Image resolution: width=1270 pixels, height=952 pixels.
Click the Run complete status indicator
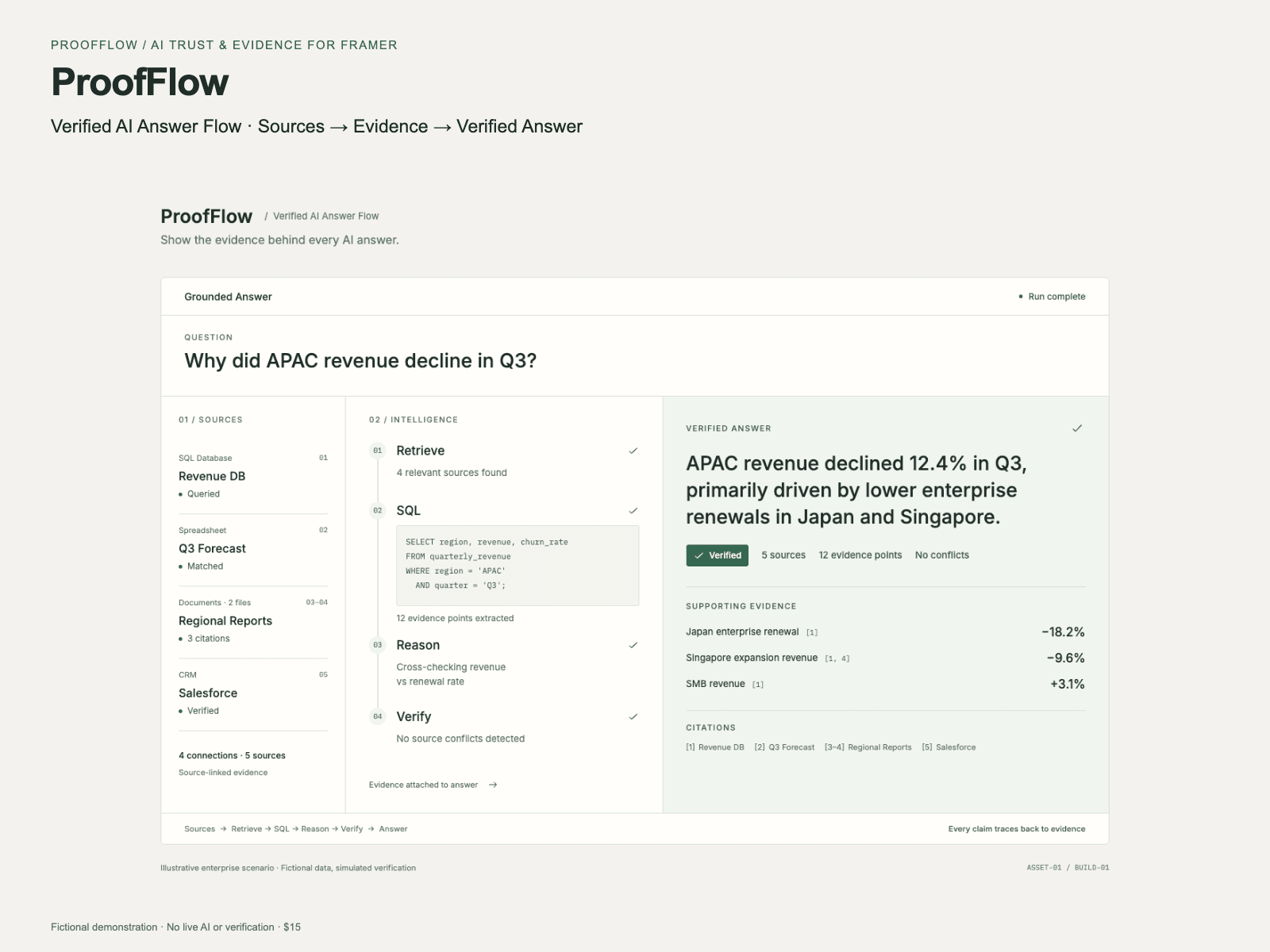1052,297
